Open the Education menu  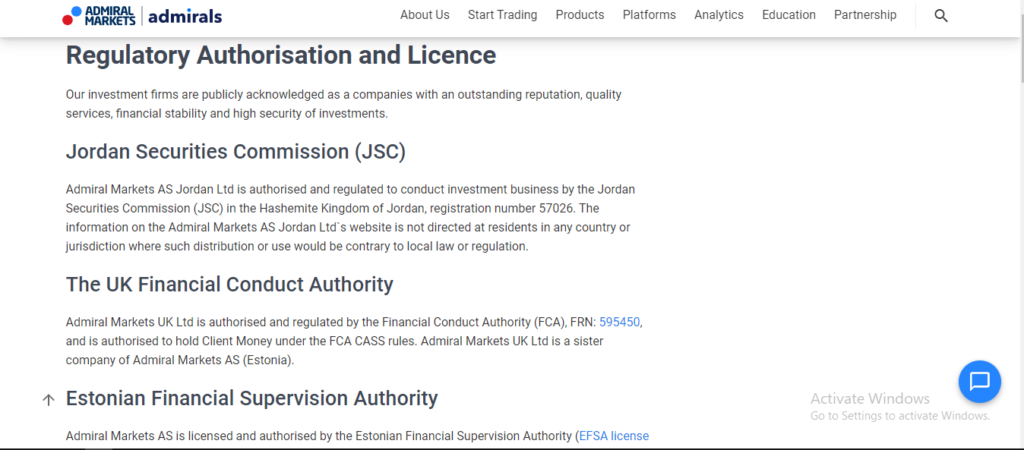coord(788,15)
